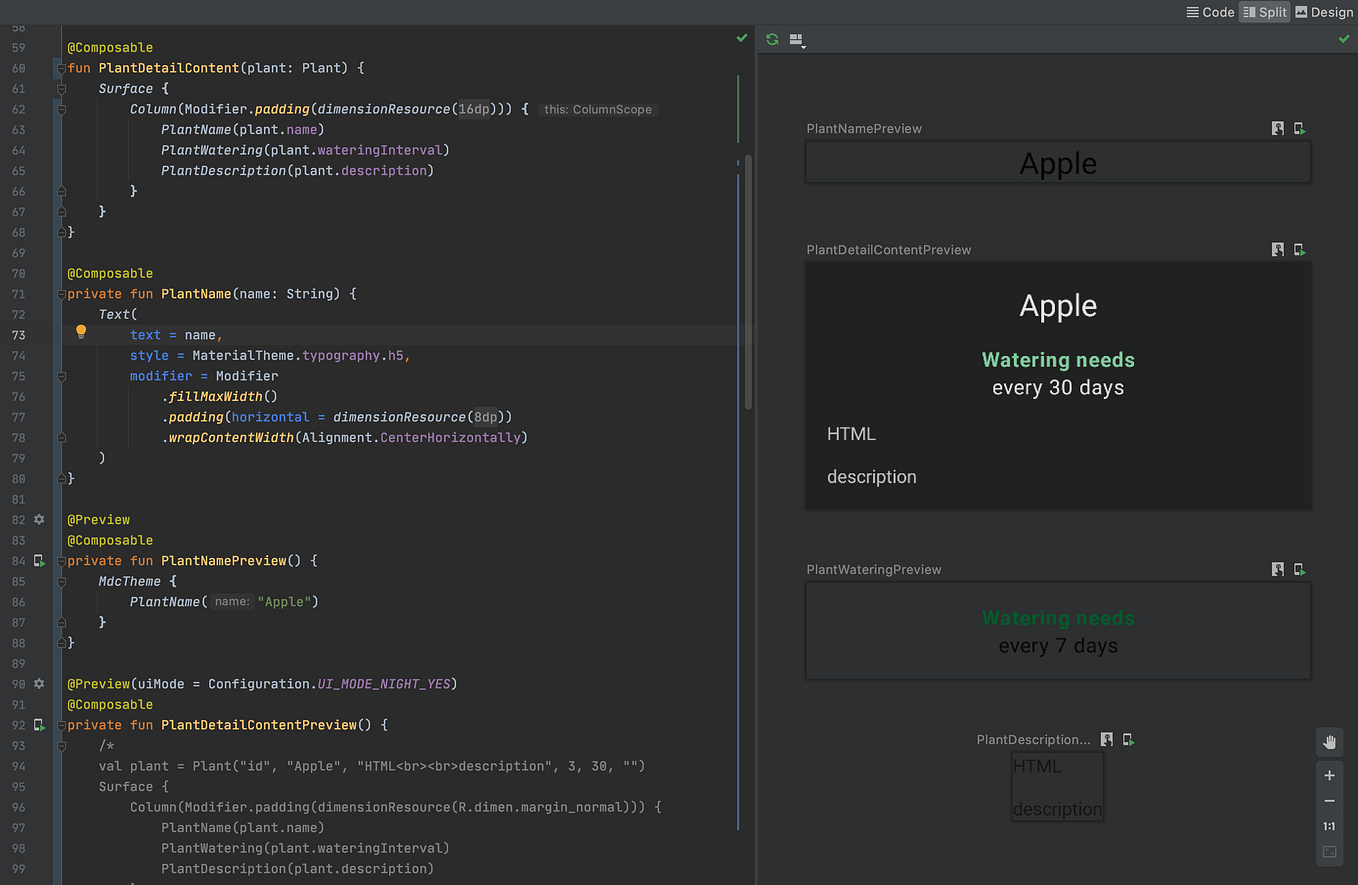Zoom out using the minus button
The height and width of the screenshot is (885, 1358).
click(x=1329, y=800)
